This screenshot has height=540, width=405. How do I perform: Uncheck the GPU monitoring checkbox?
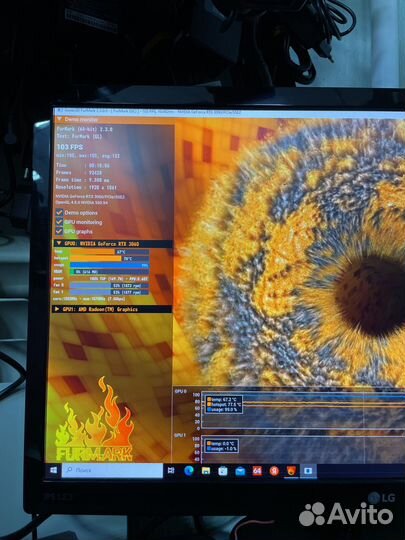click(59, 221)
